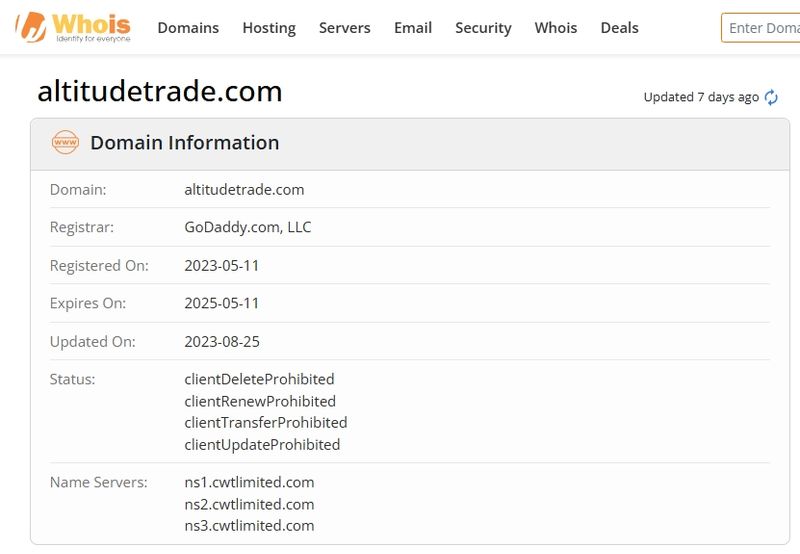The image size is (800, 554).
Task: Click the orange www globe icon
Action: (65, 142)
